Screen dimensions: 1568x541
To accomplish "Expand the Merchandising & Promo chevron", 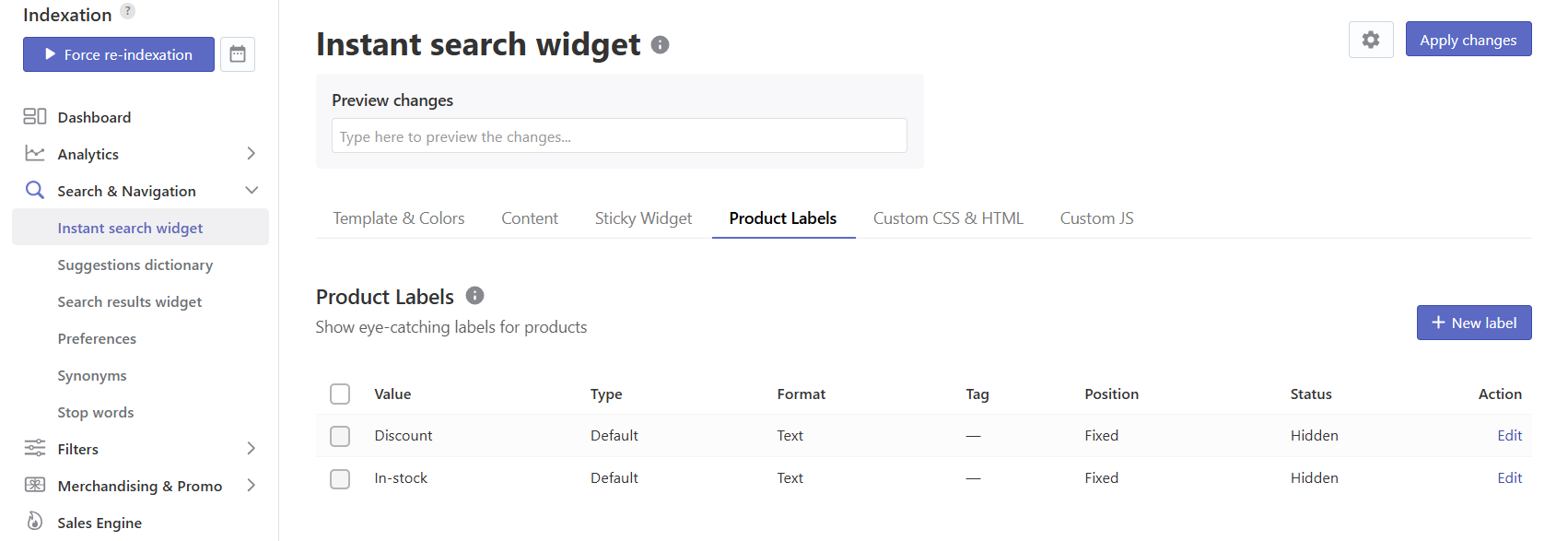I will 251,485.
